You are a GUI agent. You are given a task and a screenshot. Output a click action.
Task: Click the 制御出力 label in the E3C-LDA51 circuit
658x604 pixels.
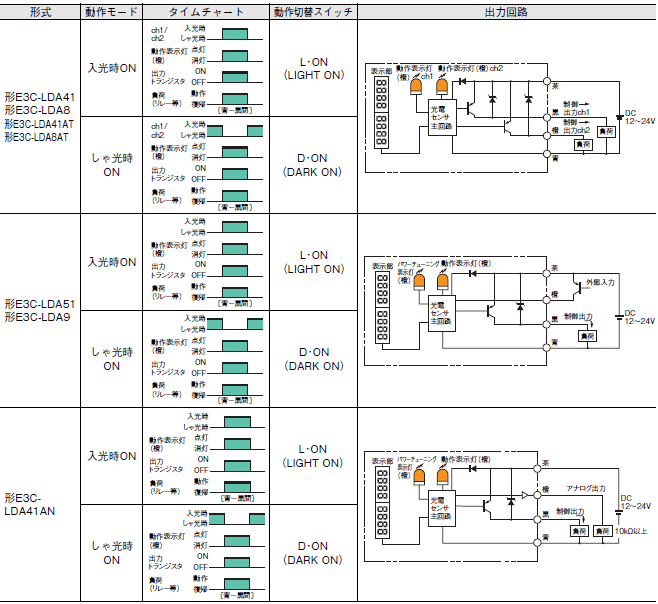(x=578, y=316)
